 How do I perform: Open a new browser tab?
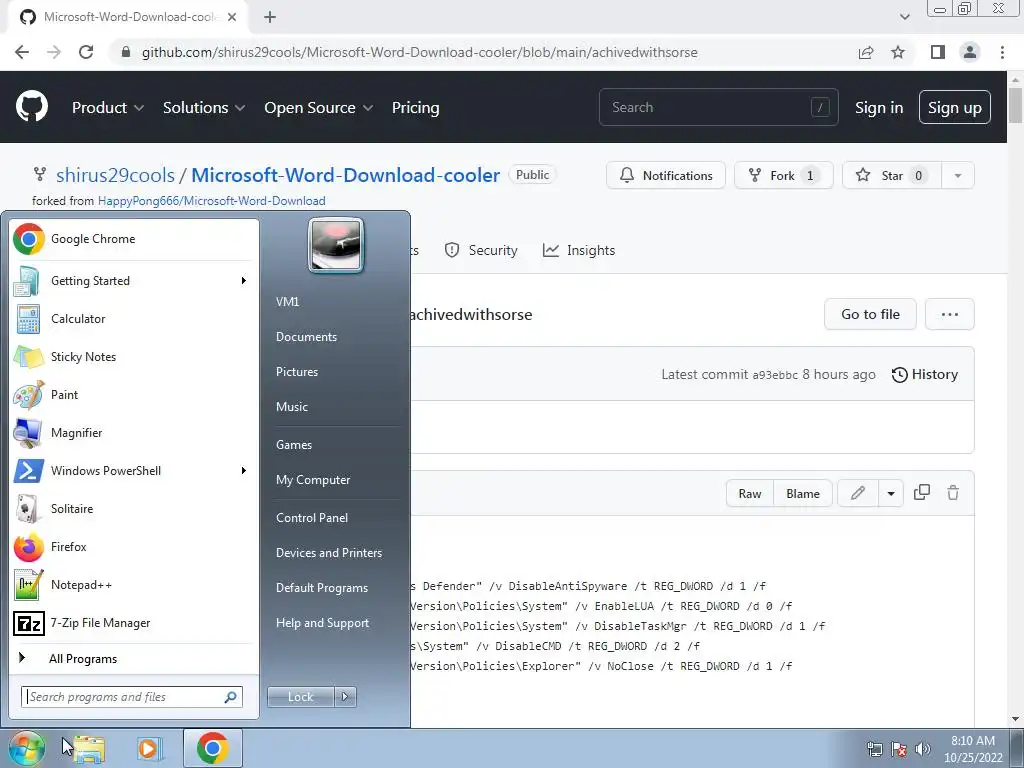pyautogui.click(x=270, y=17)
